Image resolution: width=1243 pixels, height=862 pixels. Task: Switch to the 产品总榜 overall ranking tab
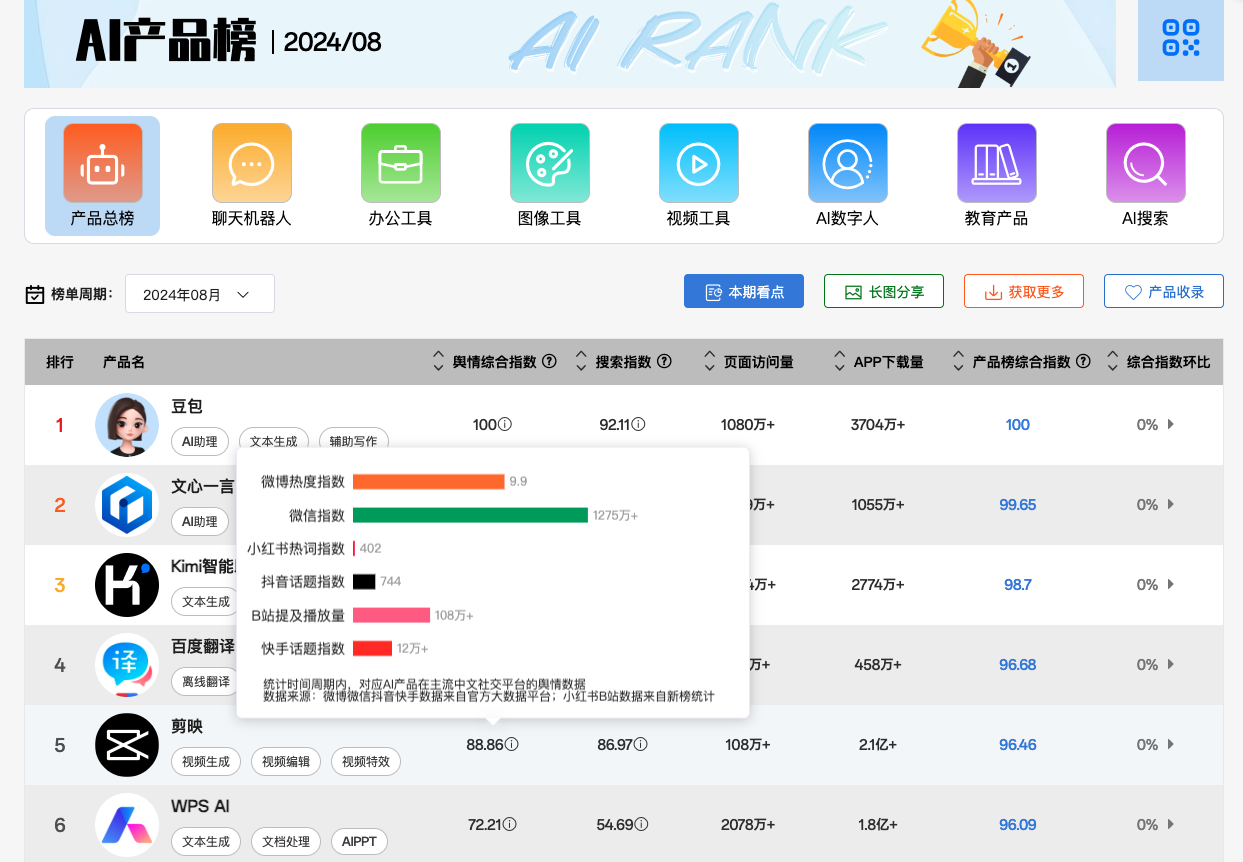(x=102, y=176)
